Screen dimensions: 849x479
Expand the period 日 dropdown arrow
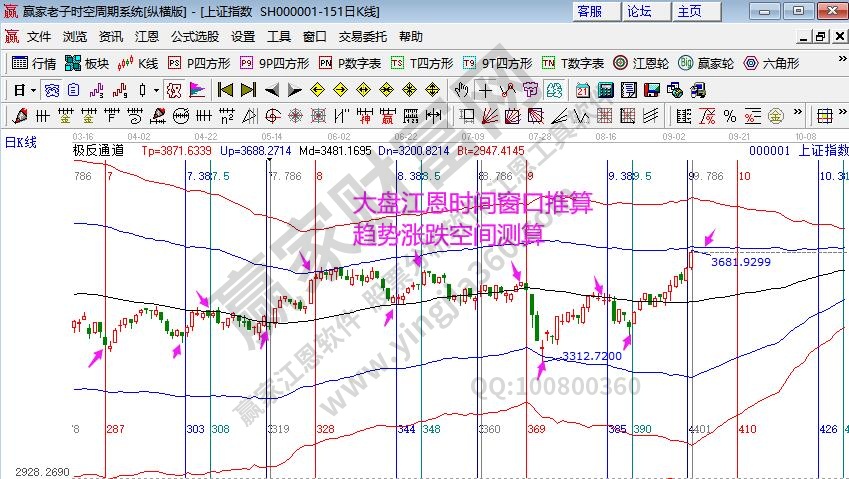[33, 90]
